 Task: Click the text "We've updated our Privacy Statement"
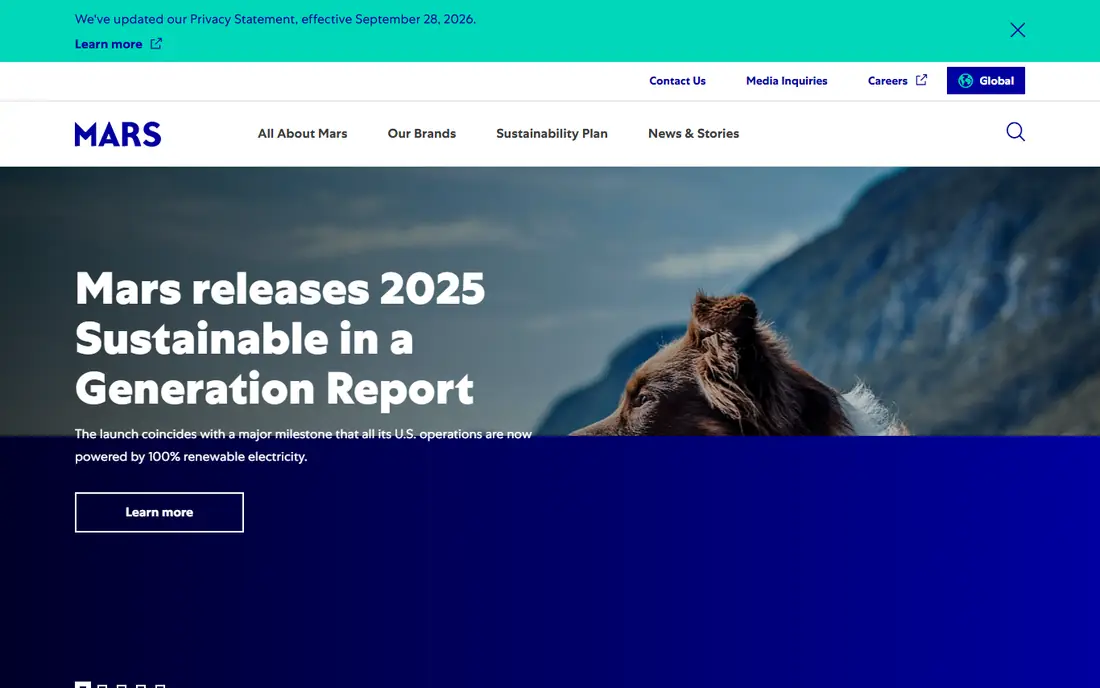point(187,19)
